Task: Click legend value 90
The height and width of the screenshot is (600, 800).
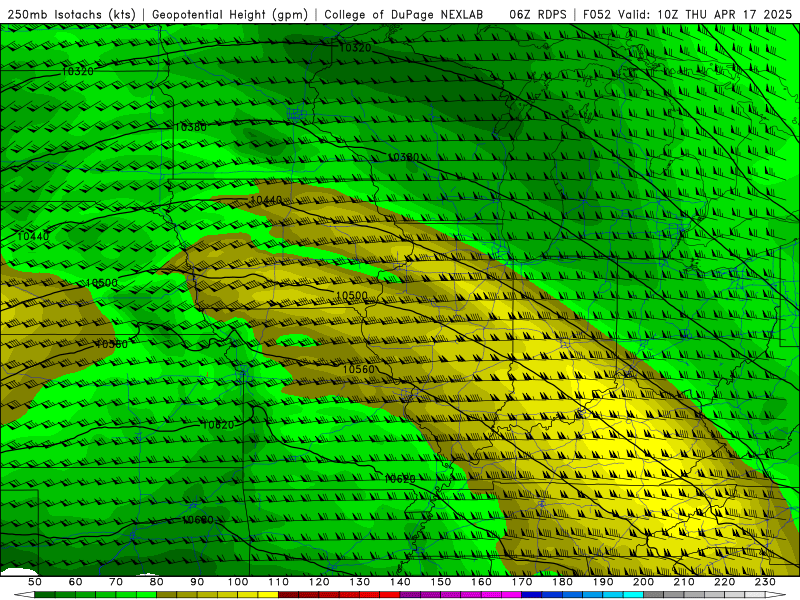Action: [197, 582]
